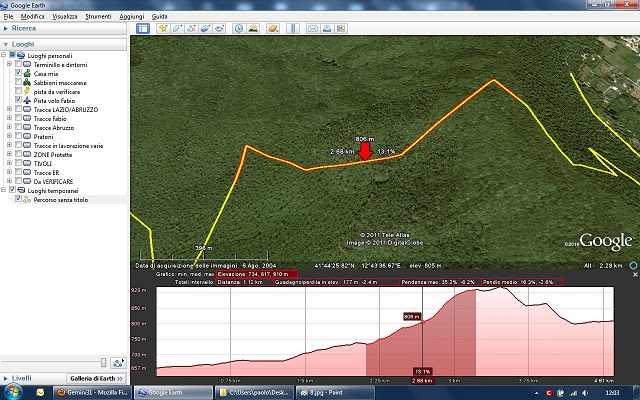Expand the Ricerca panel

[x=6, y=28]
